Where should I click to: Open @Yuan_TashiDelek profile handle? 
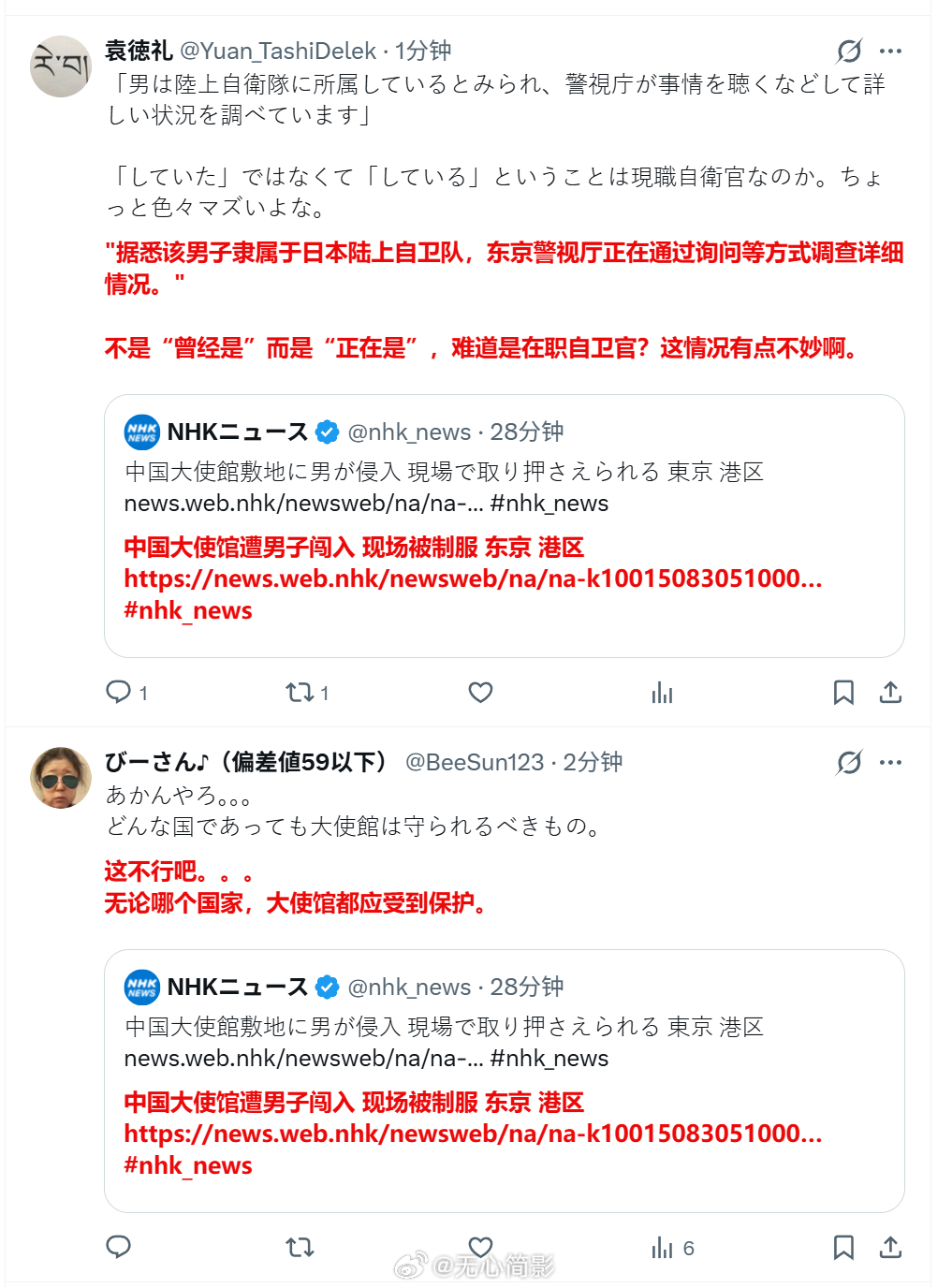point(278,51)
